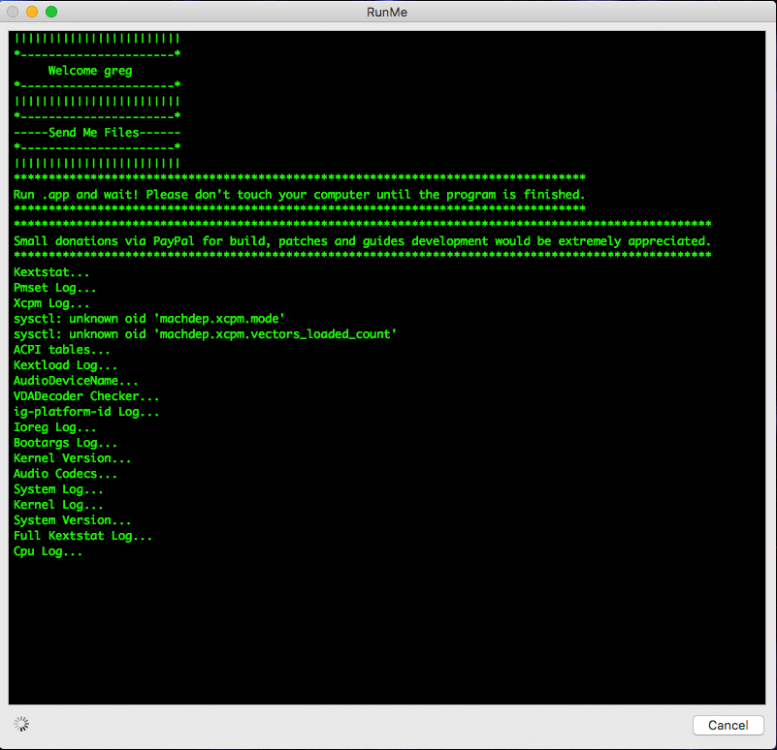Image resolution: width=777 pixels, height=750 pixels.
Task: Select the 'Ioreg Log...' line
Action: [55, 427]
